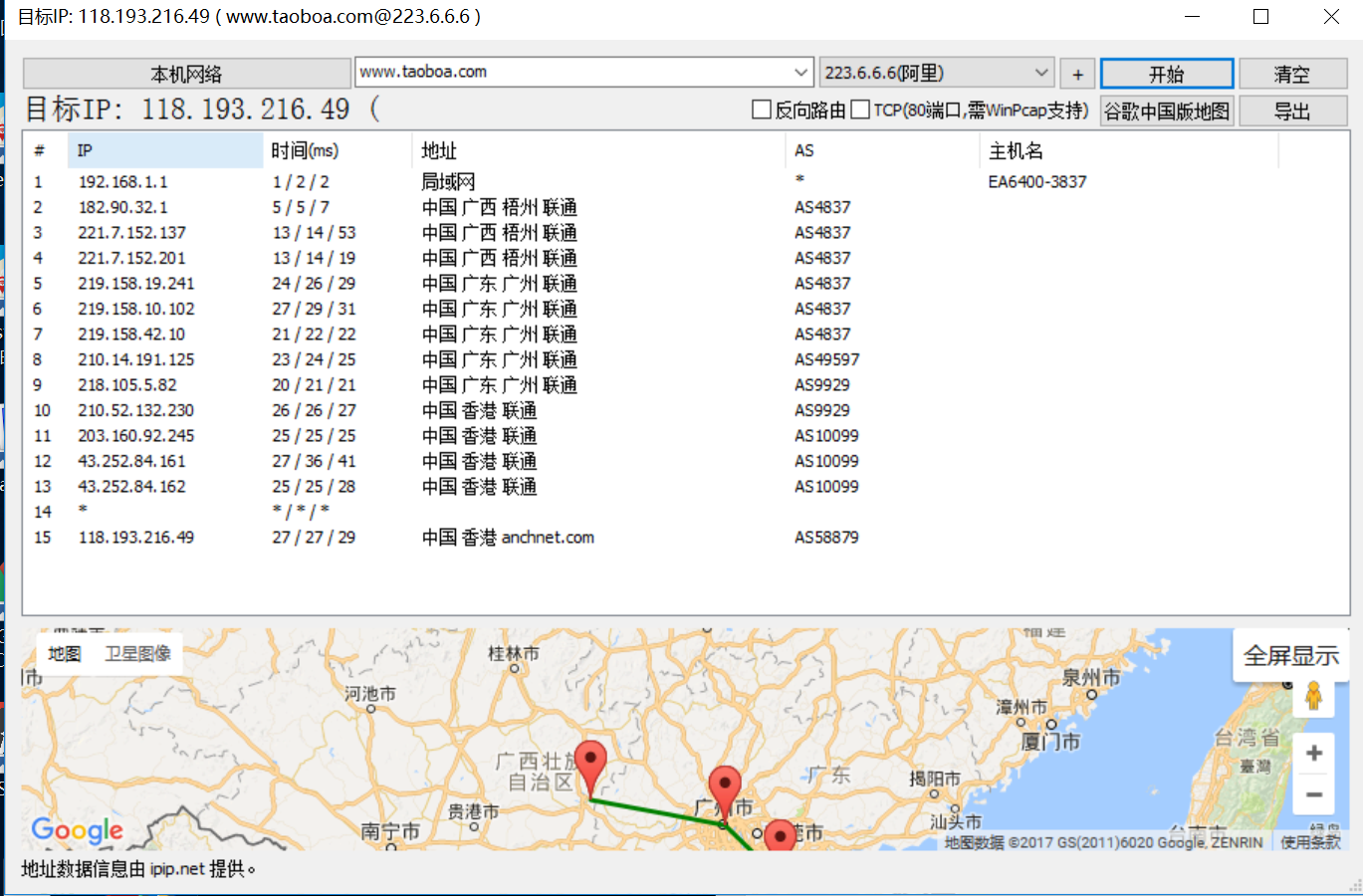Zoom out the map with minus button
This screenshot has width=1363, height=896.
pyautogui.click(x=1313, y=794)
